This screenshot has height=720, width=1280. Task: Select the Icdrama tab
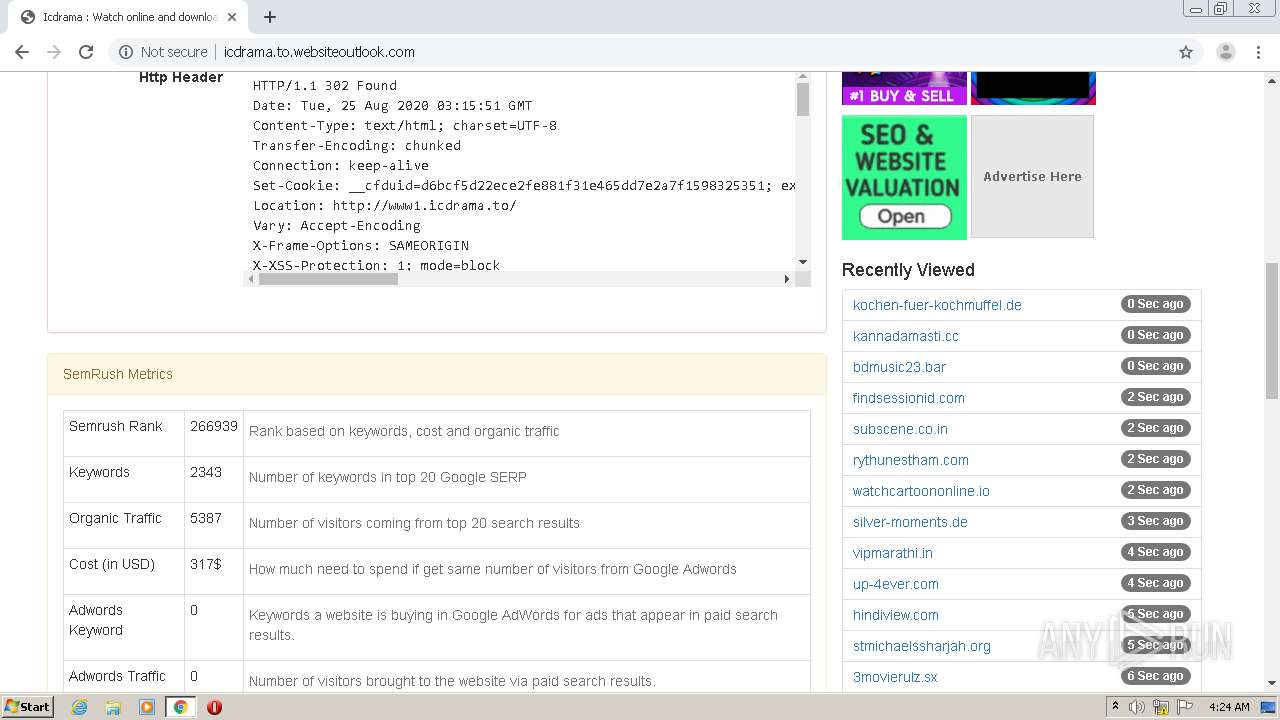(130, 17)
